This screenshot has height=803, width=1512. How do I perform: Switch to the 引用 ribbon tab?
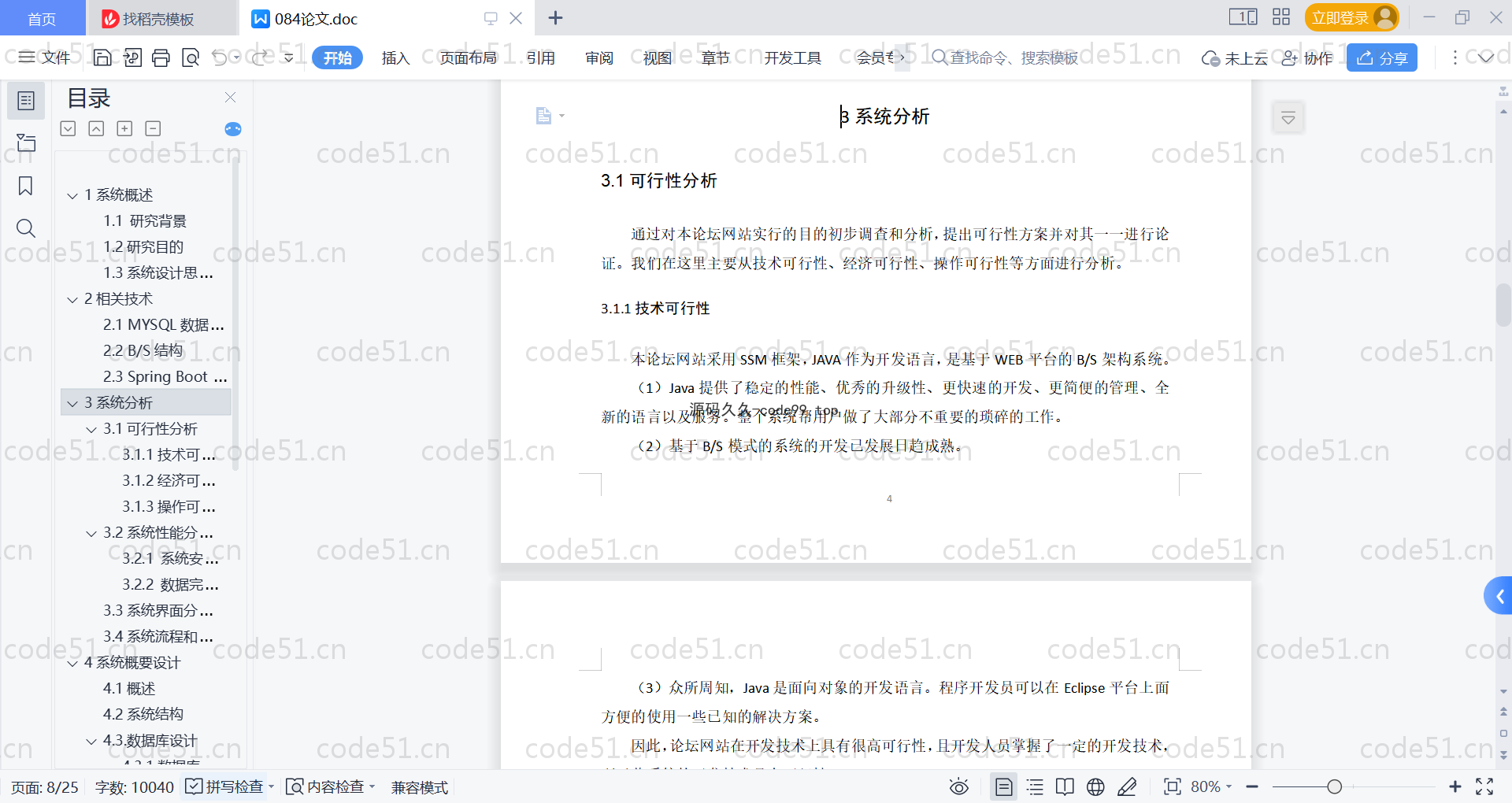(x=540, y=57)
